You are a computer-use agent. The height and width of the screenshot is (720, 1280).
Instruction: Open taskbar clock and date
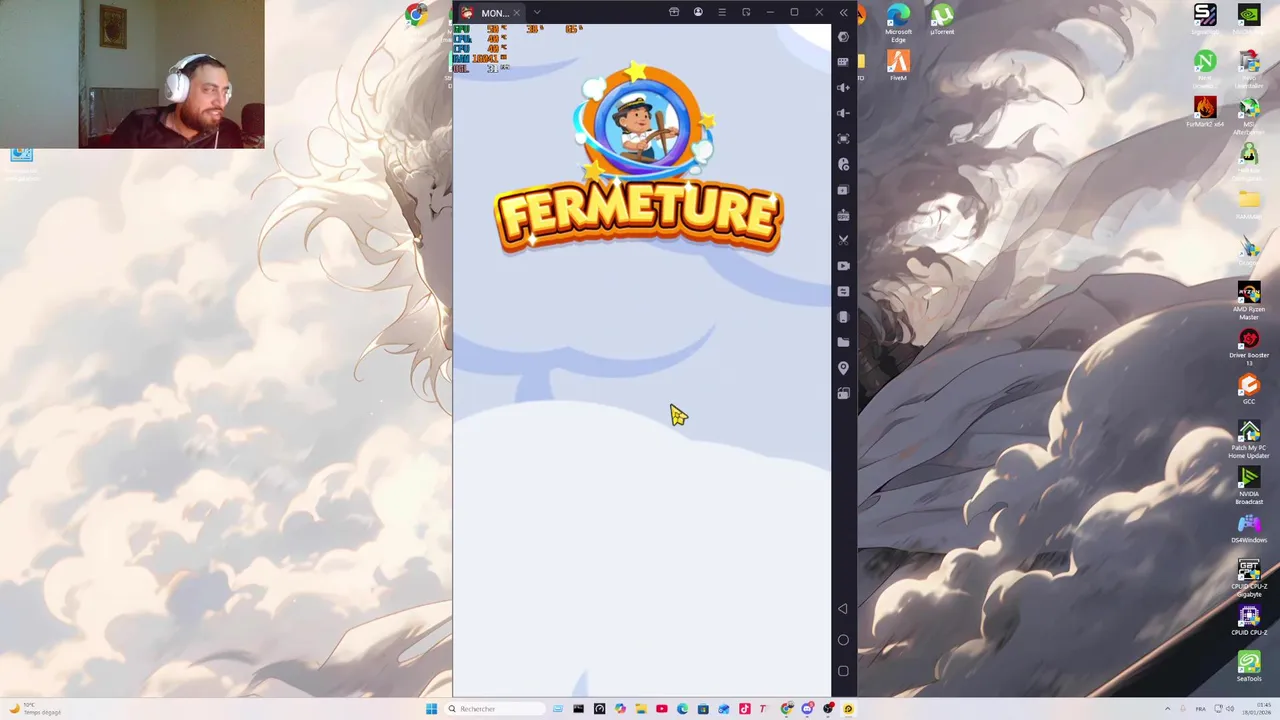click(1256, 709)
